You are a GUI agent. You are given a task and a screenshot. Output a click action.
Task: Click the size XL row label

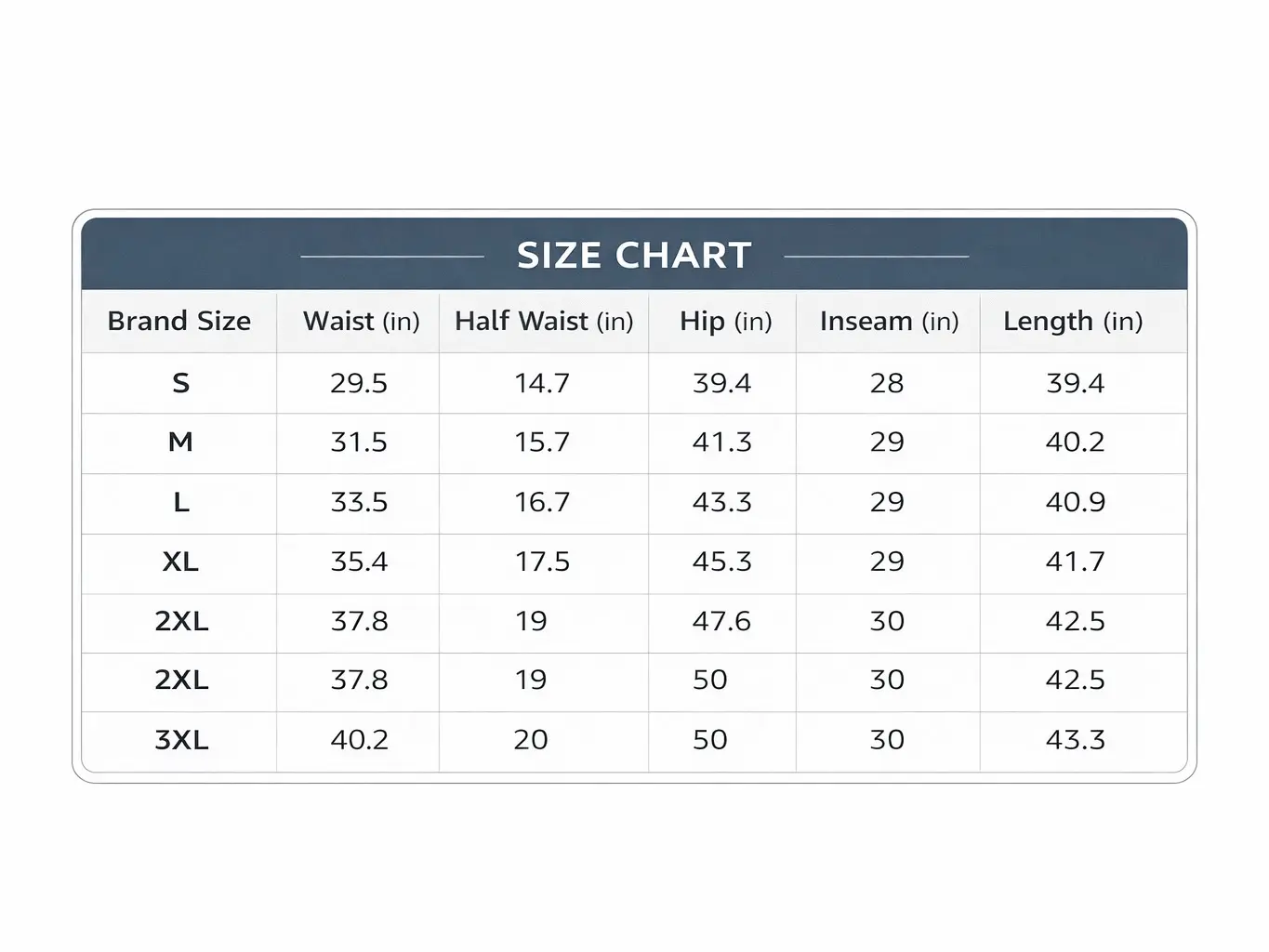(180, 562)
